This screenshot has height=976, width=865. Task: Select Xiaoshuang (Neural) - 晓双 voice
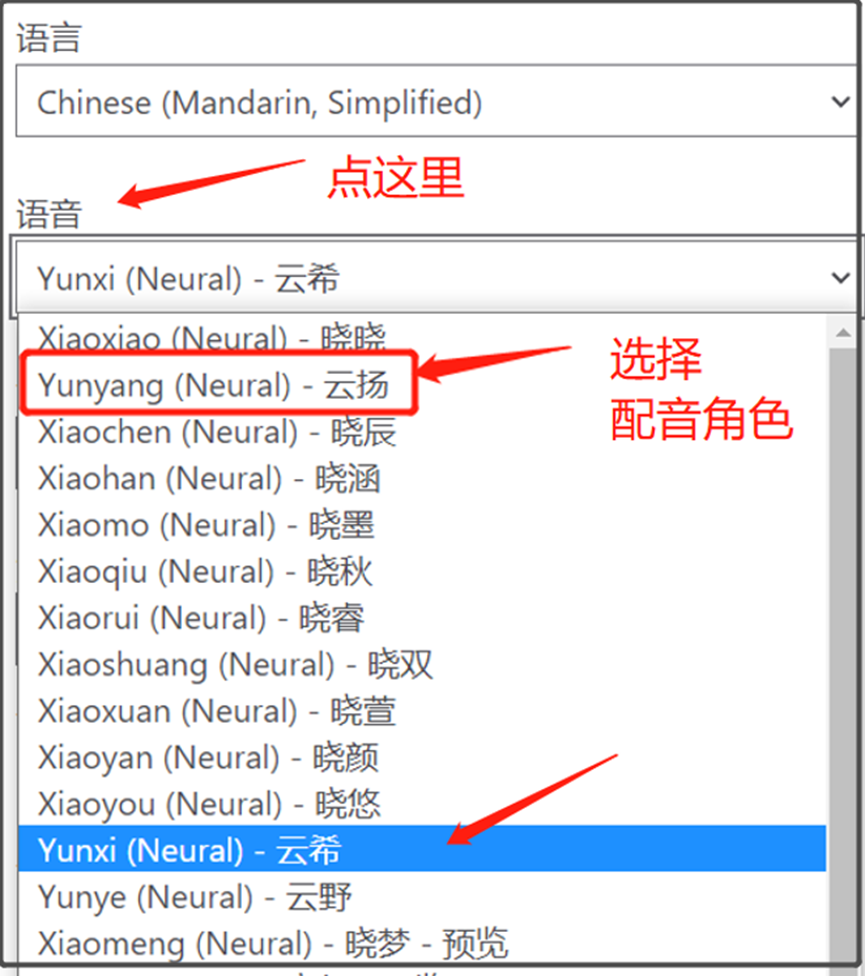click(x=422, y=664)
